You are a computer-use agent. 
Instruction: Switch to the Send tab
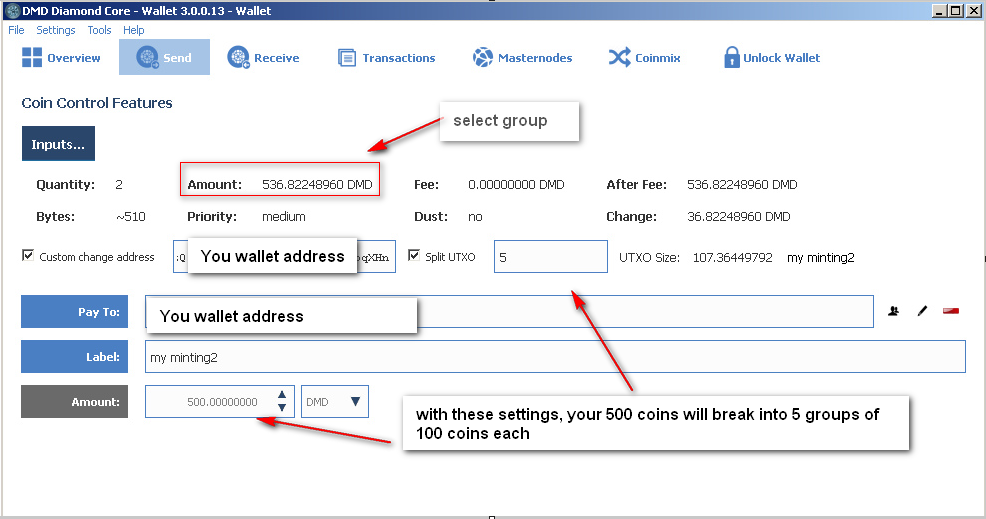(164, 57)
